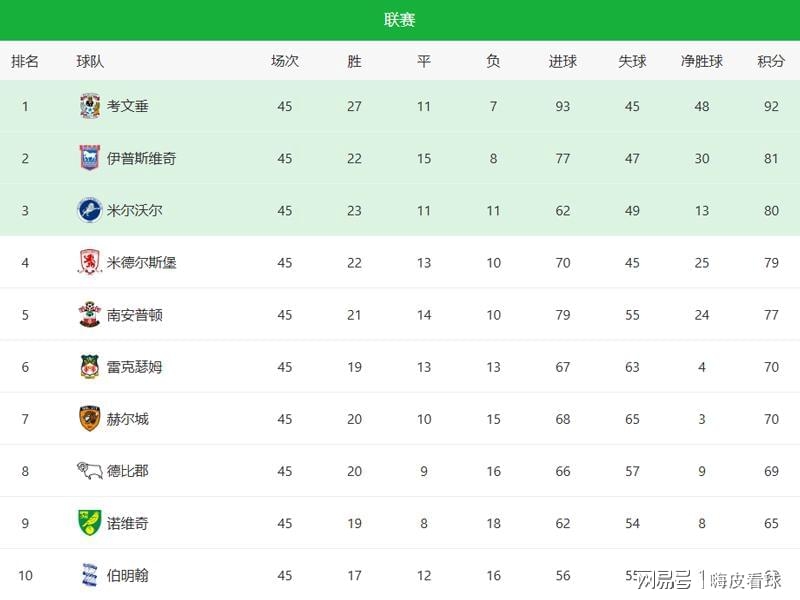Click the Ipswich (伊普斯维奇) team badge
800x600 pixels.
coord(90,158)
